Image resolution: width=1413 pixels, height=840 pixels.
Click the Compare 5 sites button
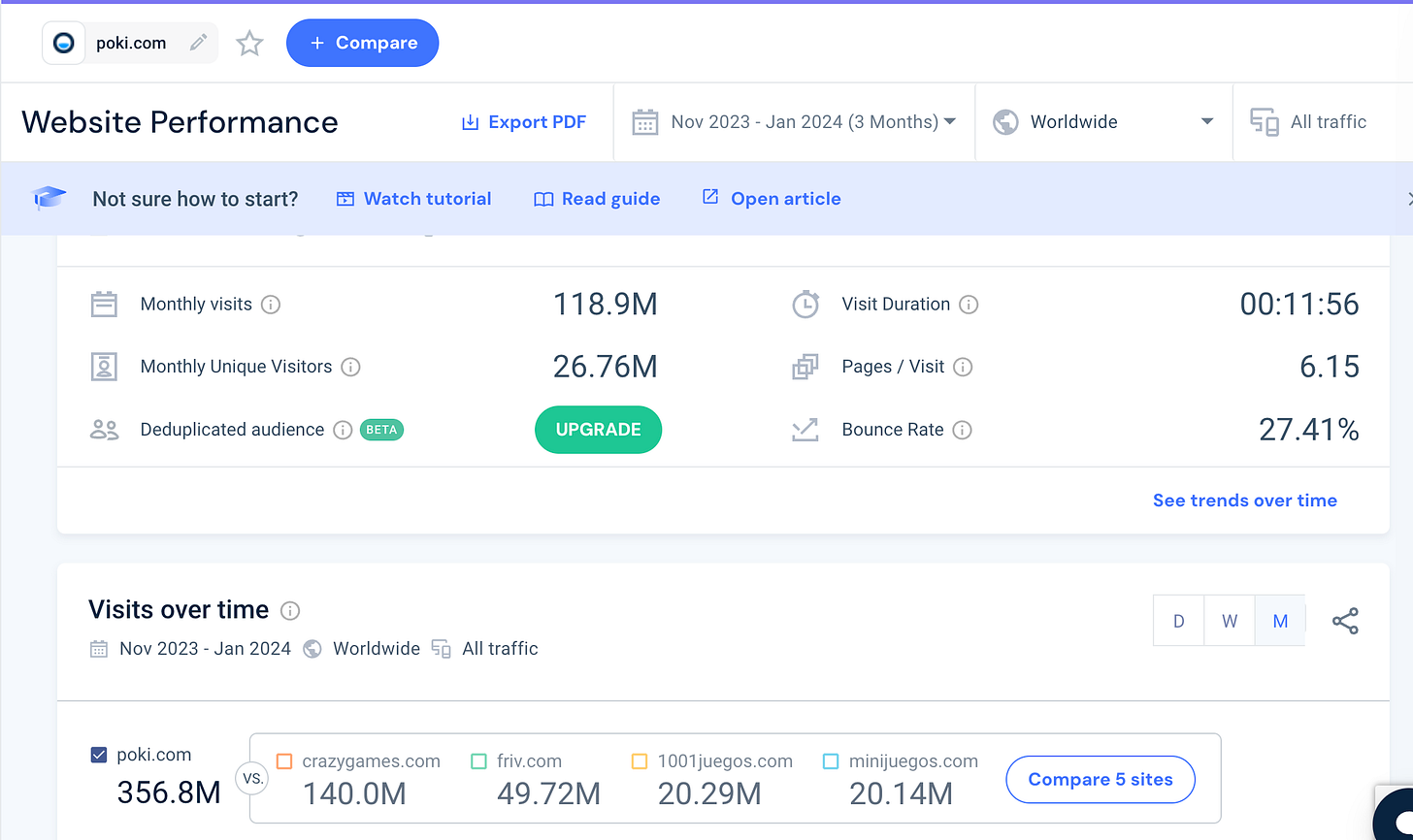click(x=1101, y=780)
